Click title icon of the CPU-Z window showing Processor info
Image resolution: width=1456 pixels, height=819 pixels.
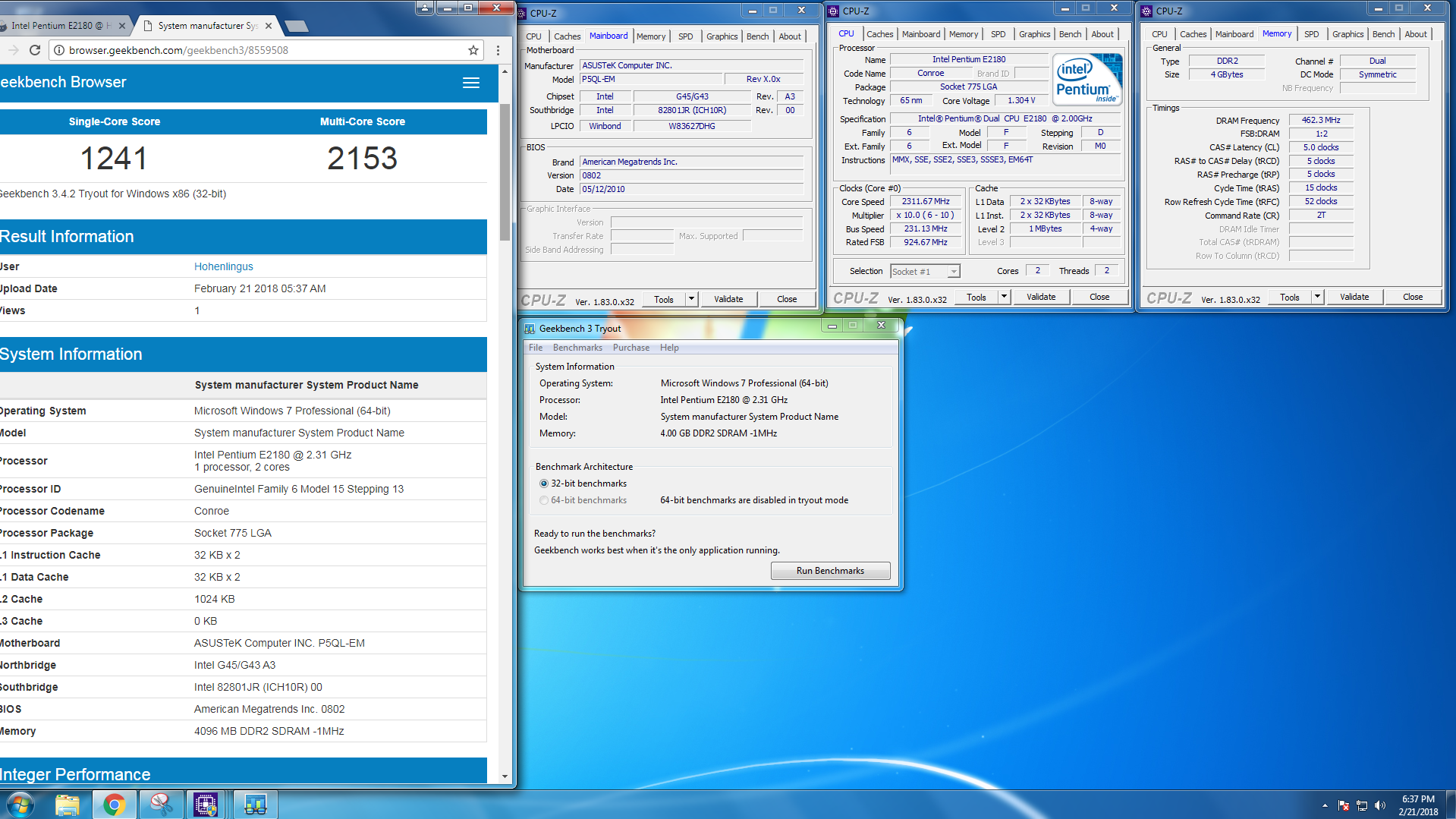[833, 11]
